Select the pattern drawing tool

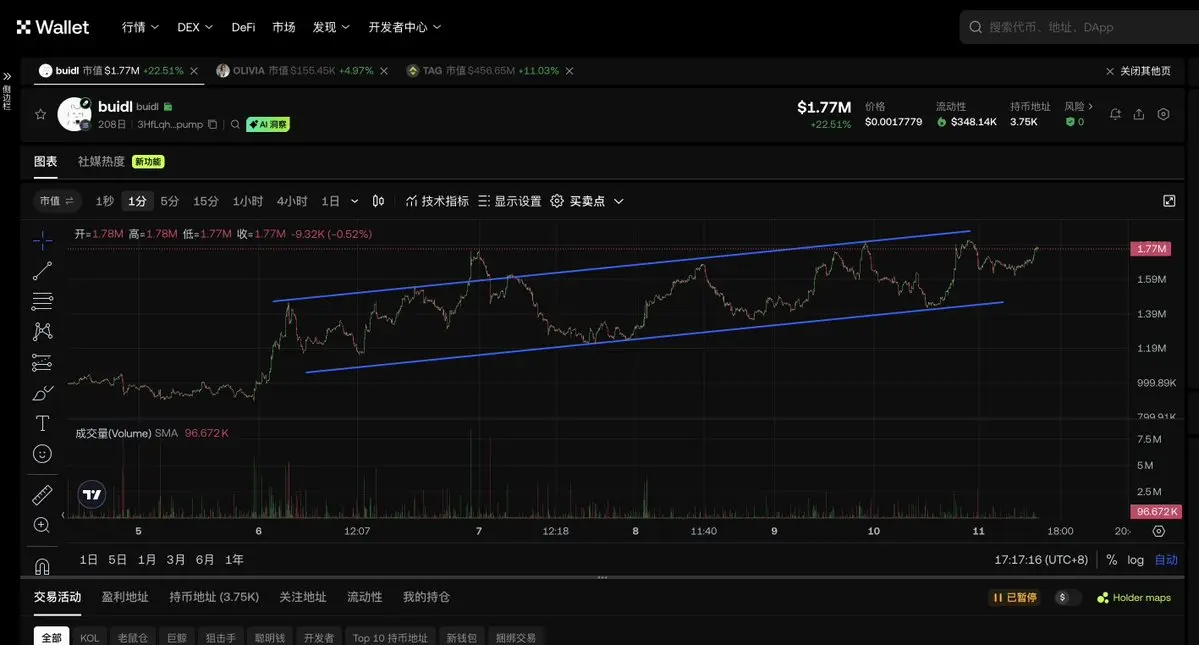42,331
